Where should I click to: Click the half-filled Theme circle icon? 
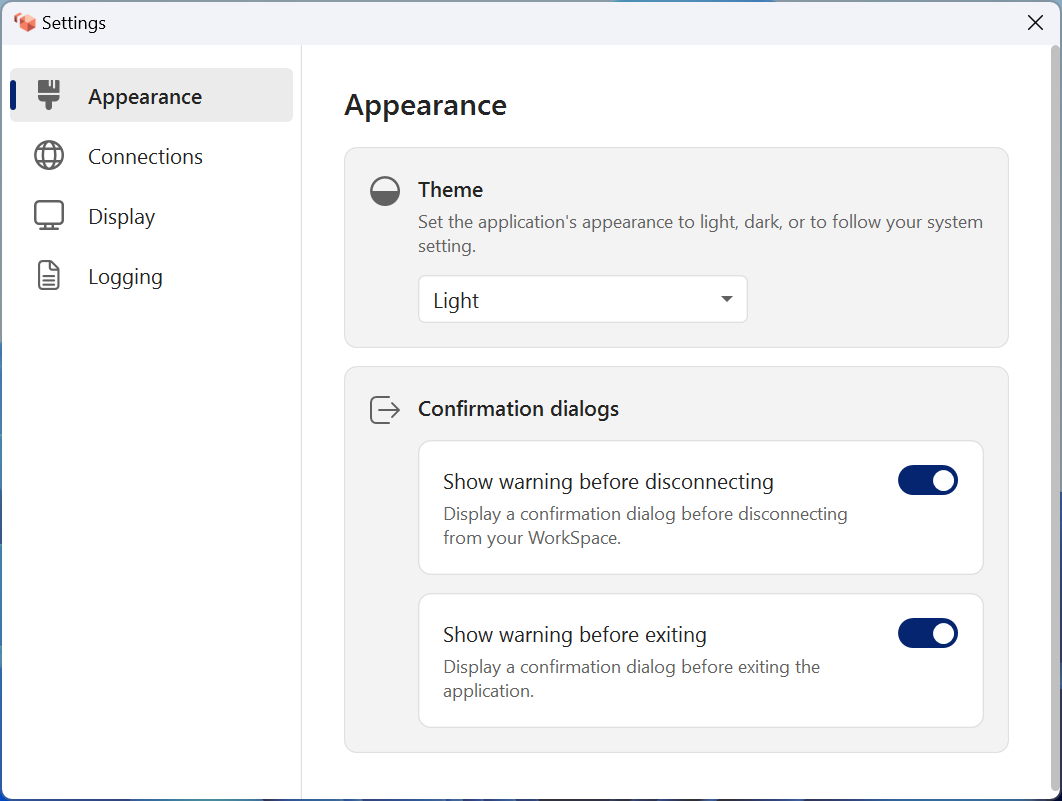point(385,191)
